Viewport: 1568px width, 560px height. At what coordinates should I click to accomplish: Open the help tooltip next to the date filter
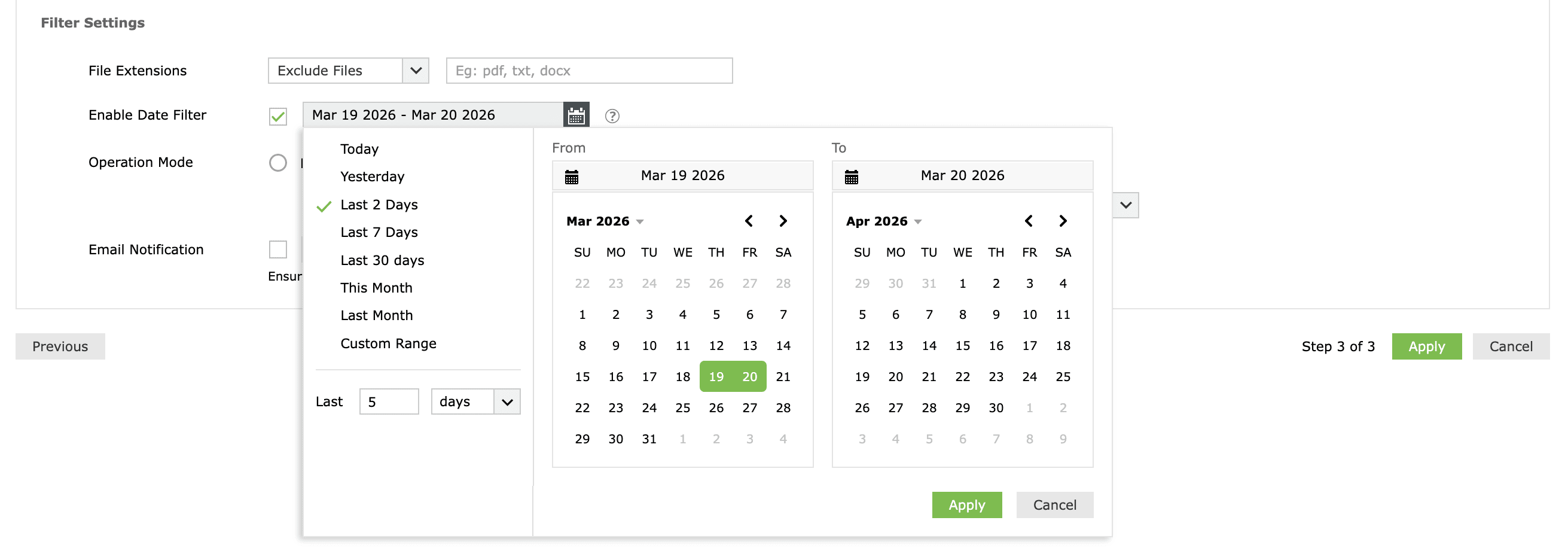pyautogui.click(x=613, y=115)
